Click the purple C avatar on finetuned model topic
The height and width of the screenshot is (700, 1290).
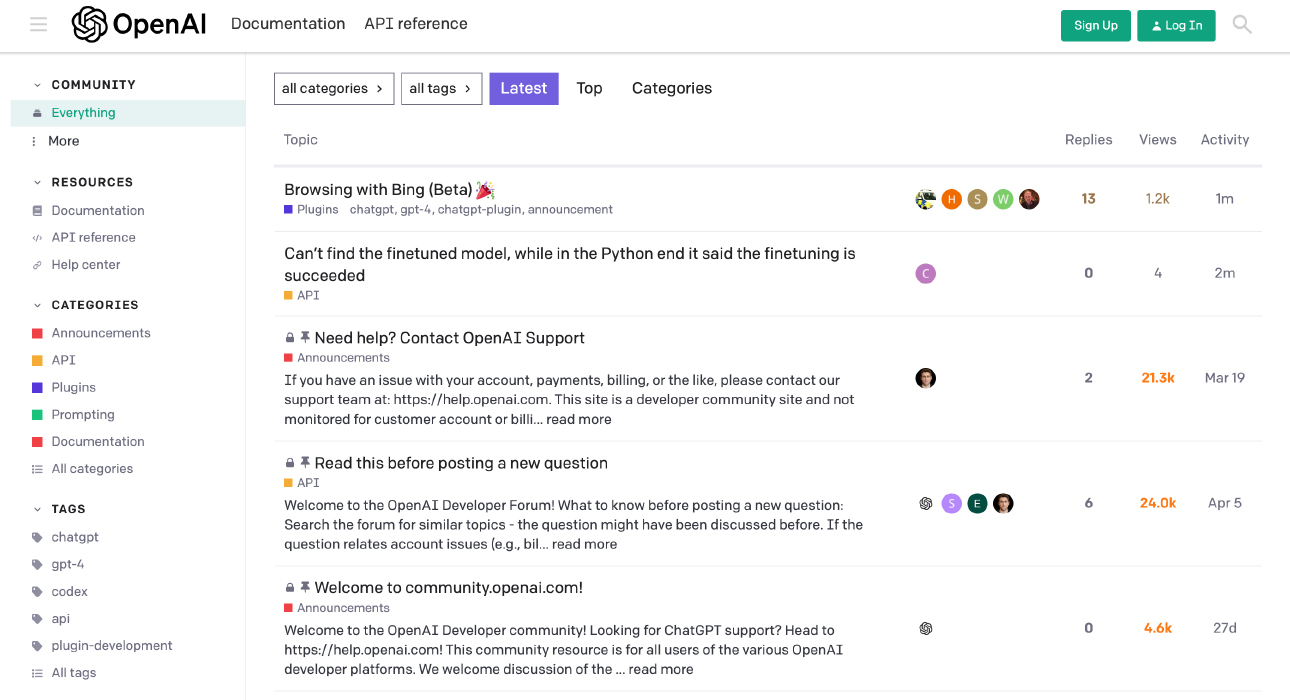[x=925, y=273]
